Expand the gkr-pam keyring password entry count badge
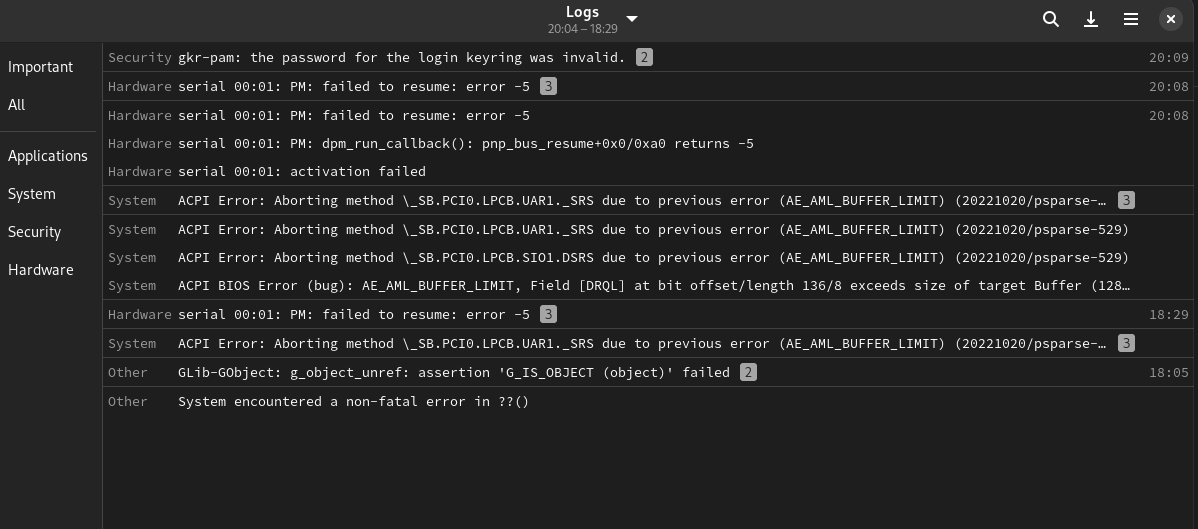Screen dimensions: 1198x529 pos(644,57)
